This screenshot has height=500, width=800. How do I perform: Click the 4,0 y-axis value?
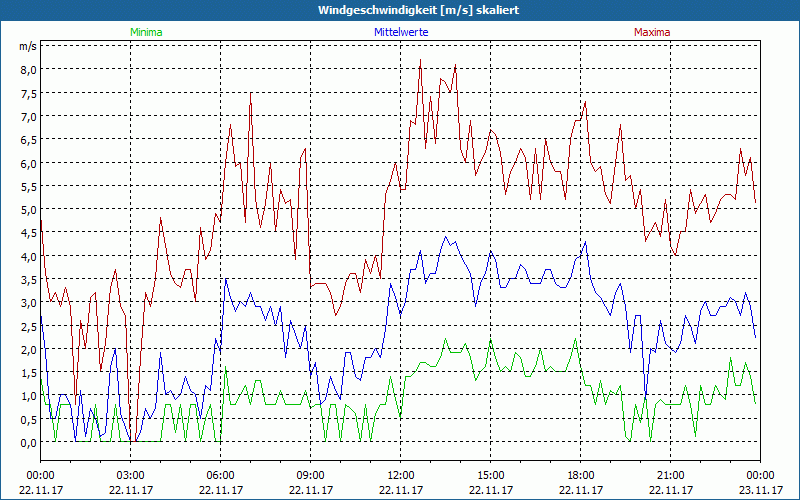coord(29,257)
